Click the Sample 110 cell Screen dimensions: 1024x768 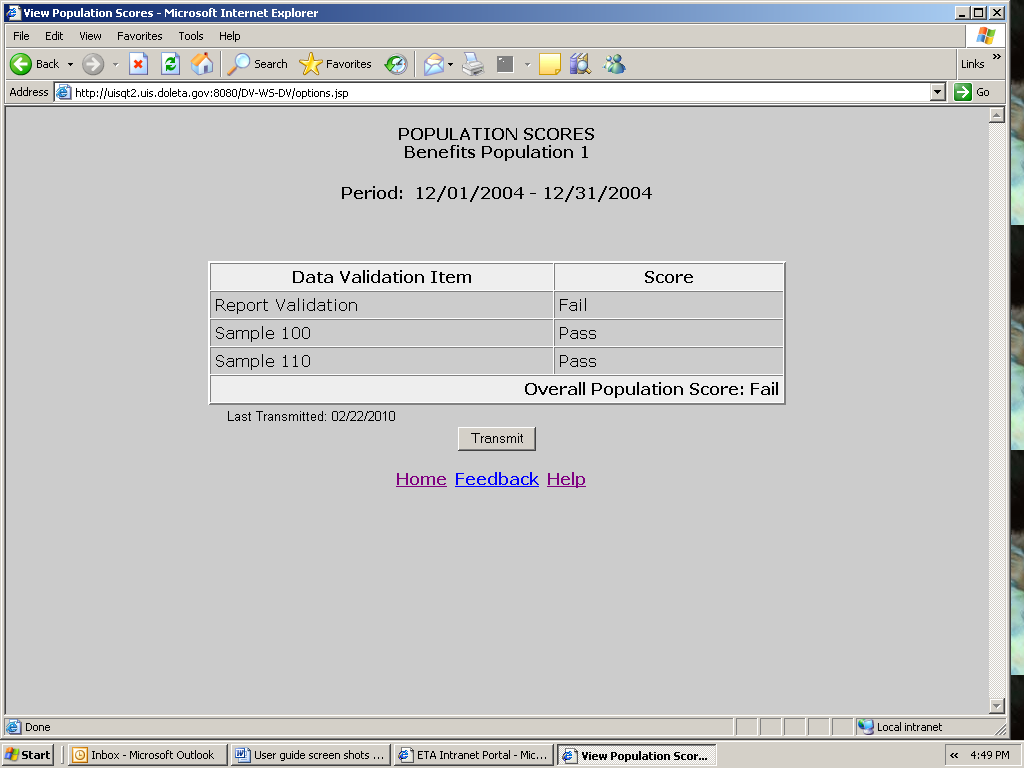(x=381, y=361)
